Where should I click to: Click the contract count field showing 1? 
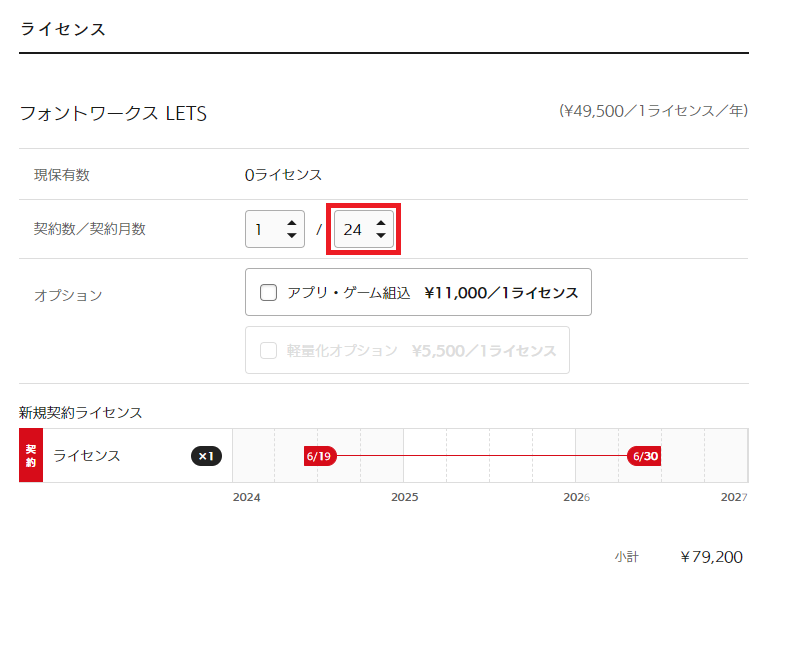coord(275,229)
